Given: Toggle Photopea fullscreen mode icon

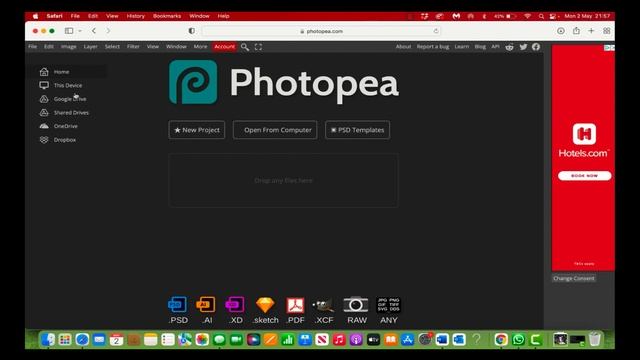Looking at the screenshot, I should [258, 47].
